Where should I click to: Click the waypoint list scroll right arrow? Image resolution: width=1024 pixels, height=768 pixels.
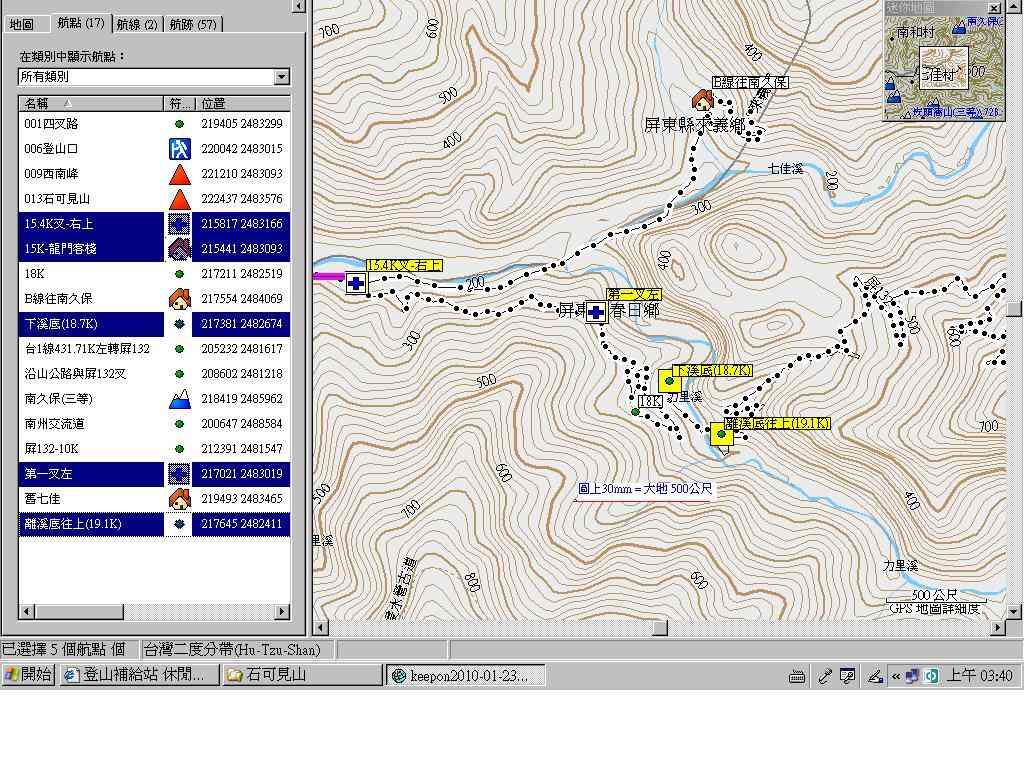click(282, 611)
